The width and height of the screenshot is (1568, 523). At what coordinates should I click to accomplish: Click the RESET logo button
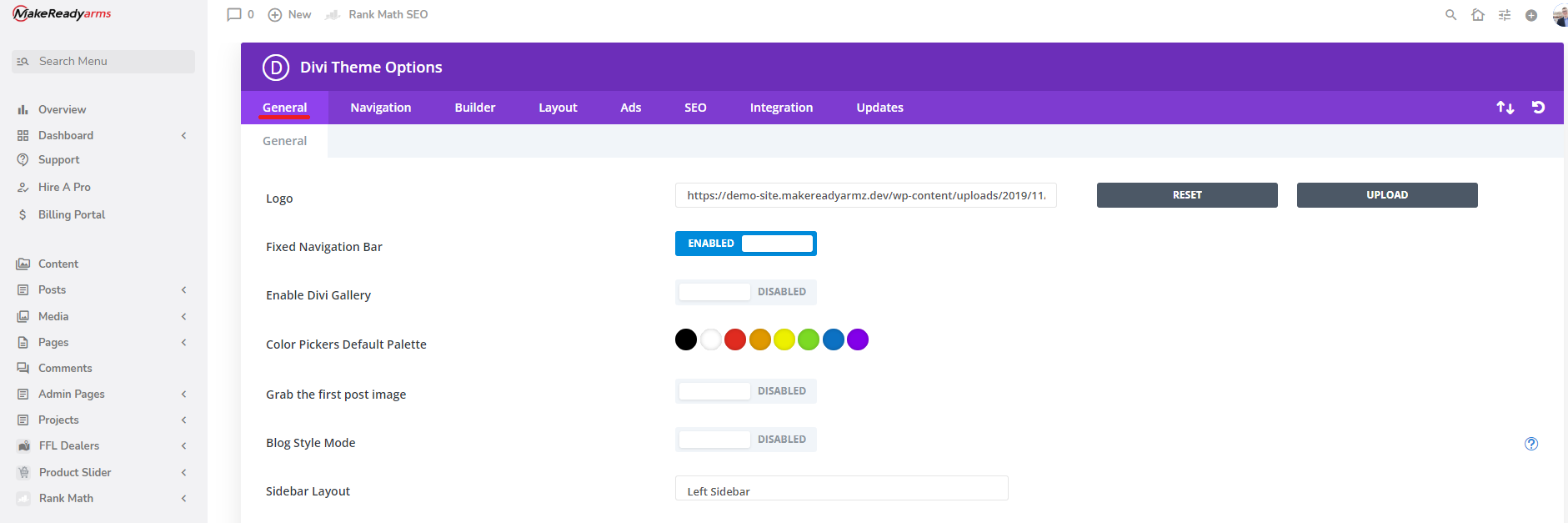pyautogui.click(x=1187, y=195)
